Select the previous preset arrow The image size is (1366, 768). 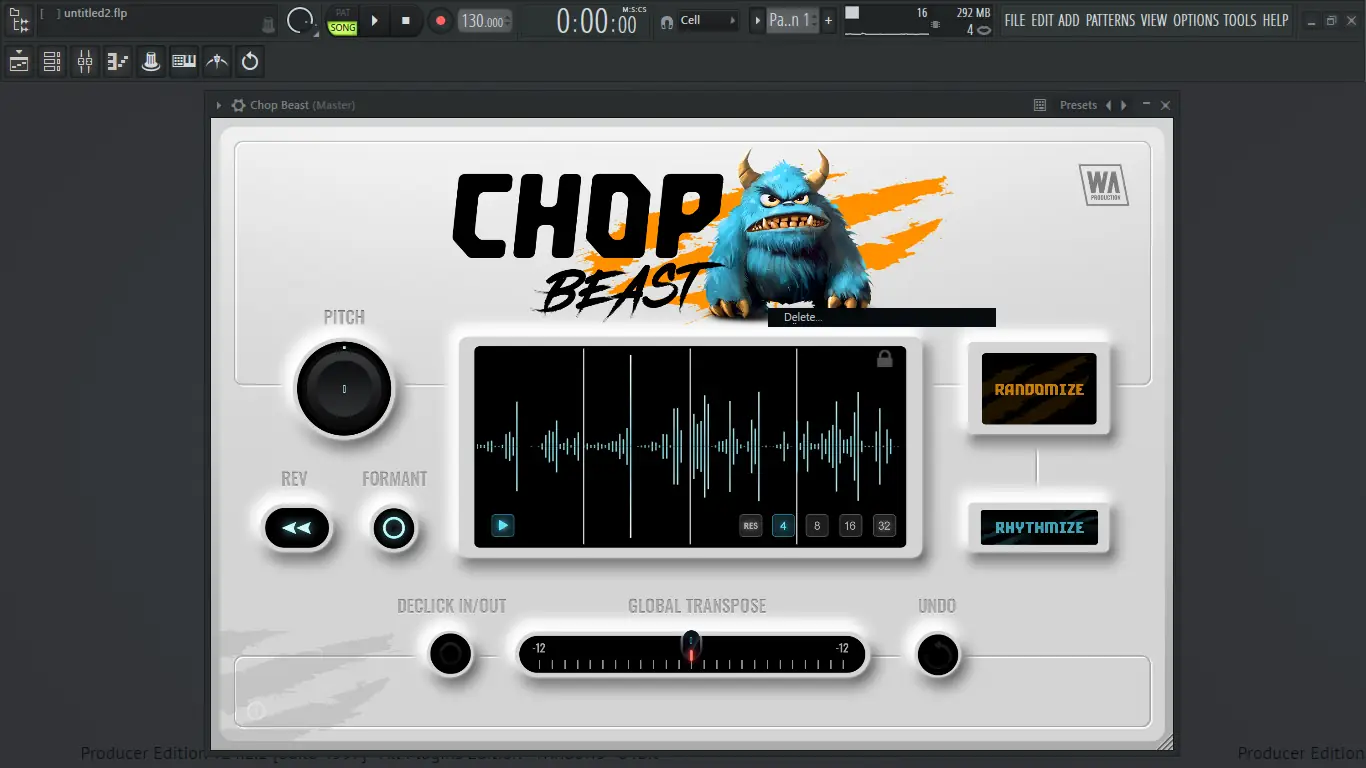point(1108,105)
